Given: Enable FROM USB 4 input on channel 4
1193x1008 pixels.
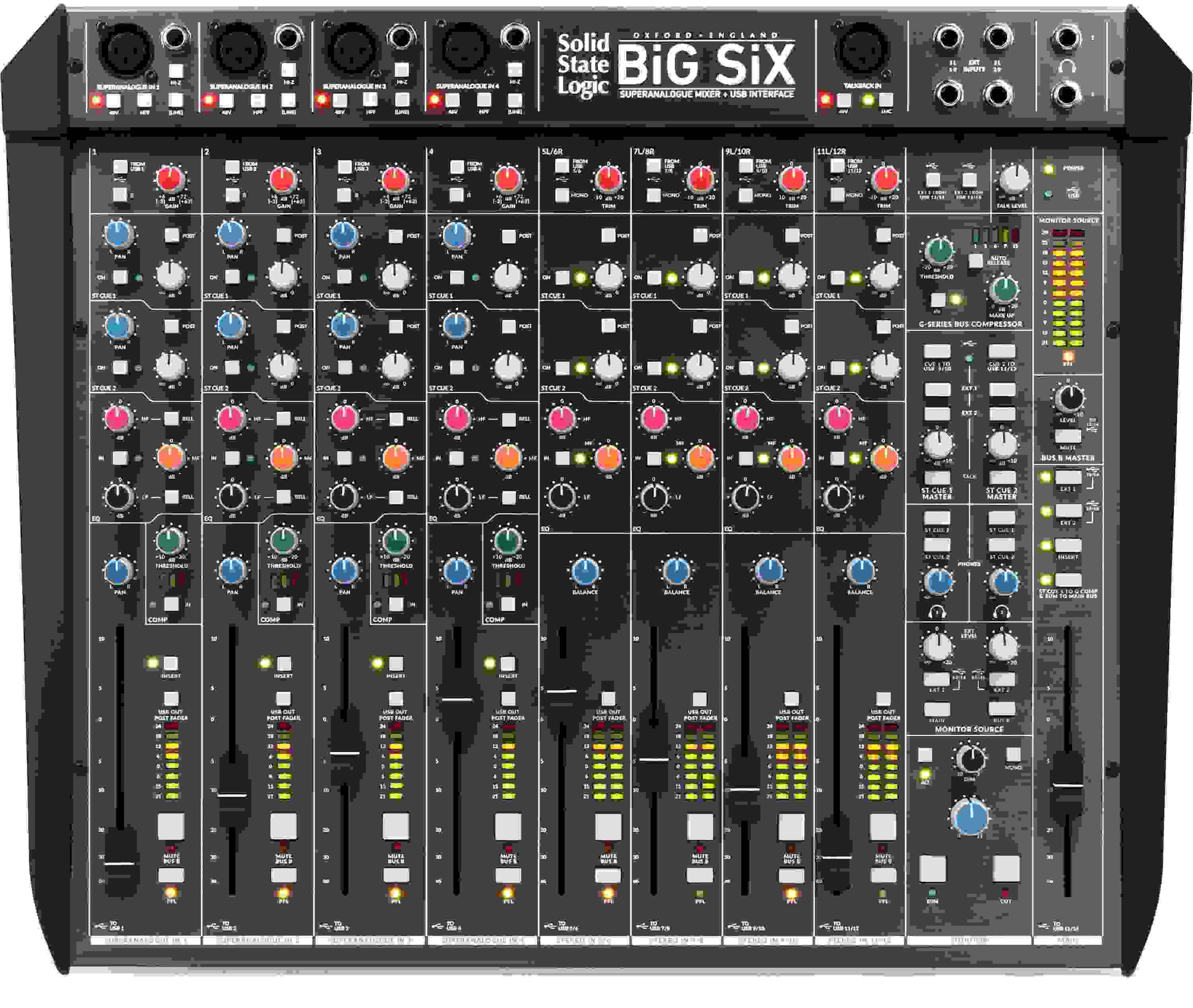Looking at the screenshot, I should click(x=457, y=166).
